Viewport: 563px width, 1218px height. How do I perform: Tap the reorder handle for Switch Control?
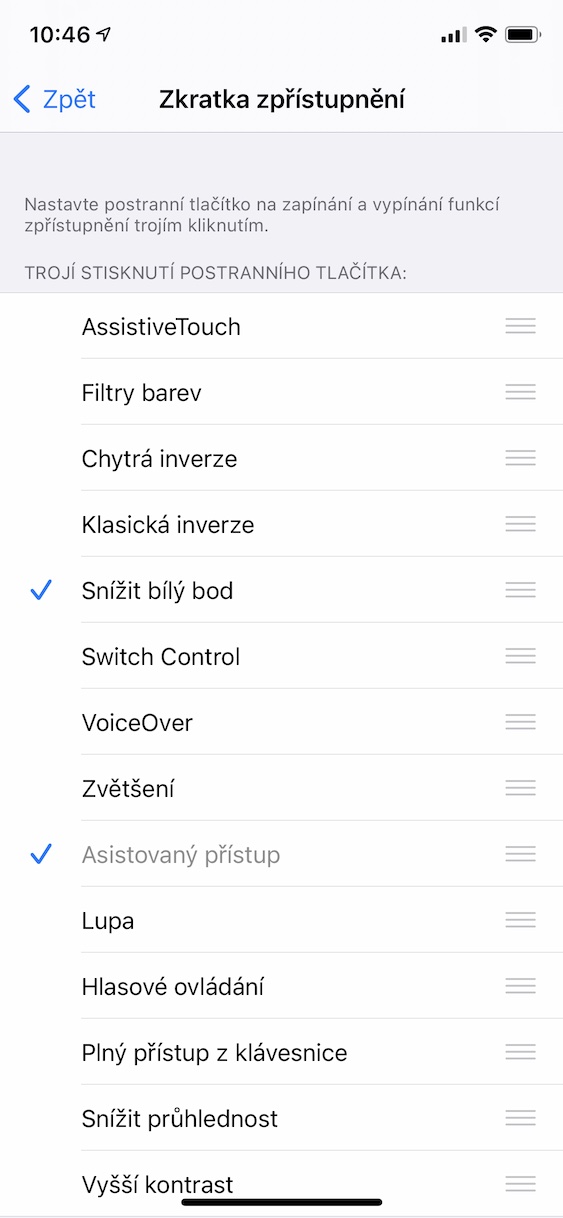point(520,656)
